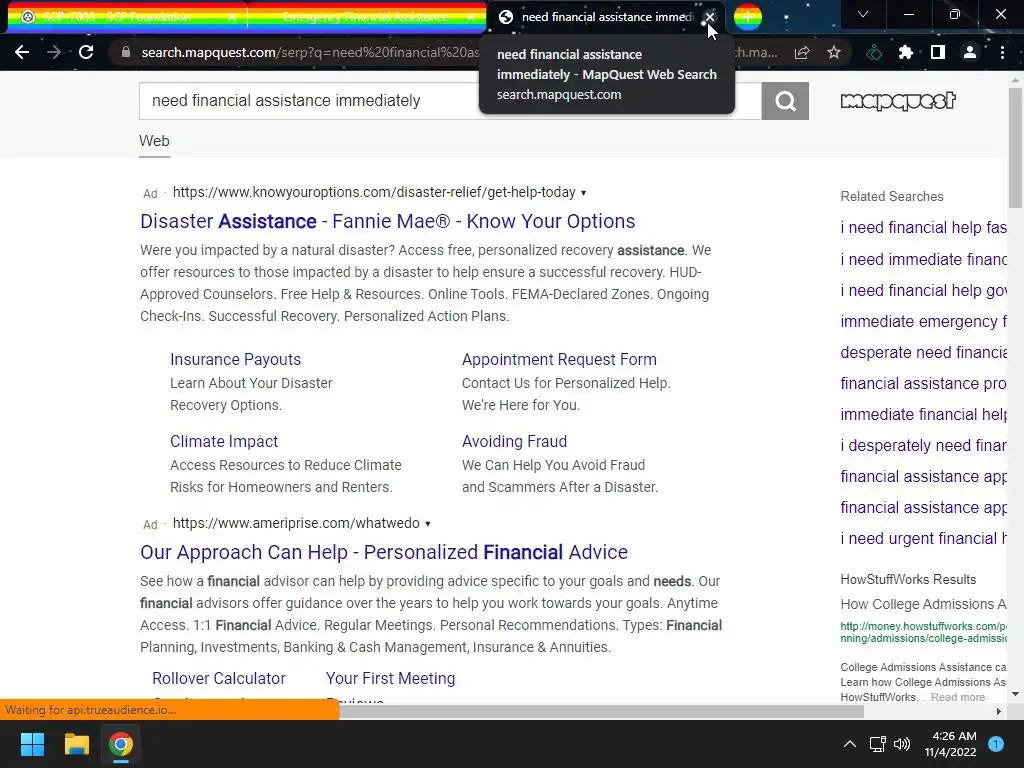1024x768 pixels.
Task: Open Our Approach Can Help result
Action: click(x=384, y=552)
